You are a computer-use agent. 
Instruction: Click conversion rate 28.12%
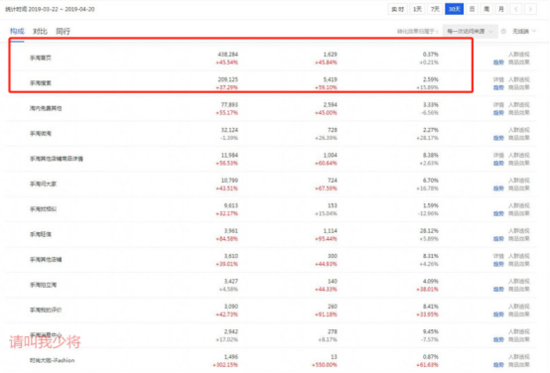(x=429, y=231)
